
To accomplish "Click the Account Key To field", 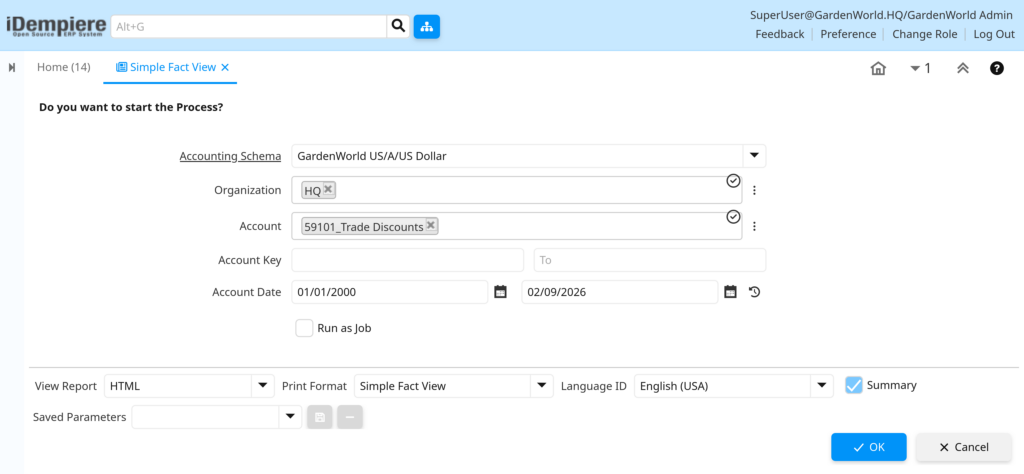I will click(x=650, y=260).
